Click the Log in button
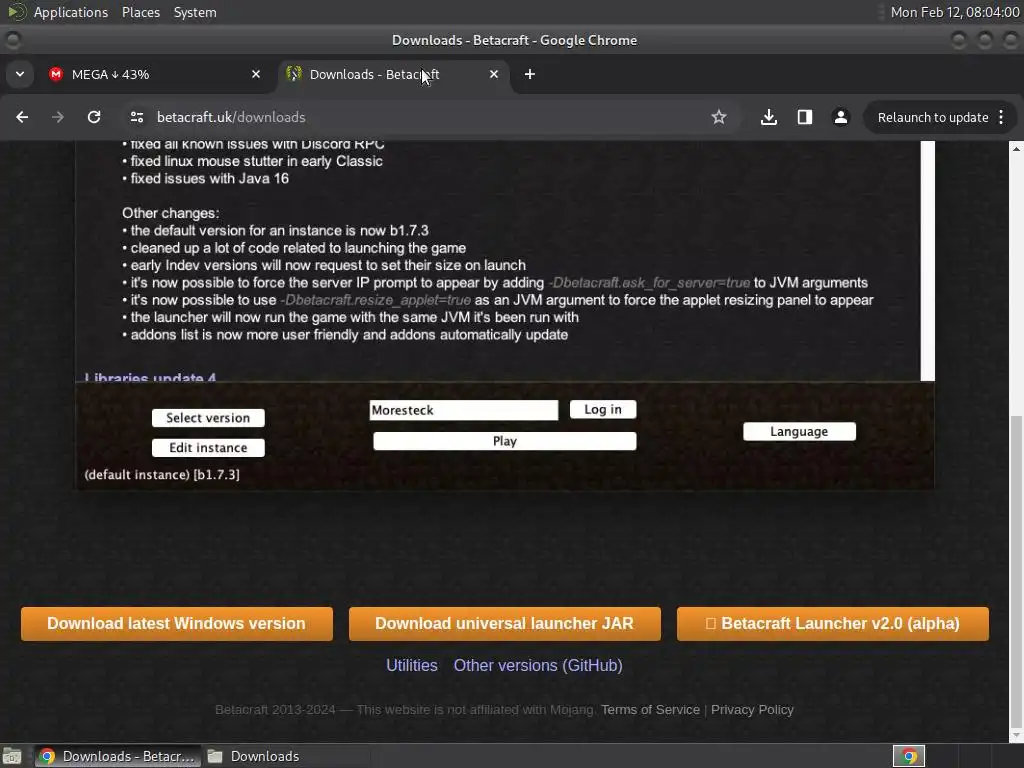 603,409
